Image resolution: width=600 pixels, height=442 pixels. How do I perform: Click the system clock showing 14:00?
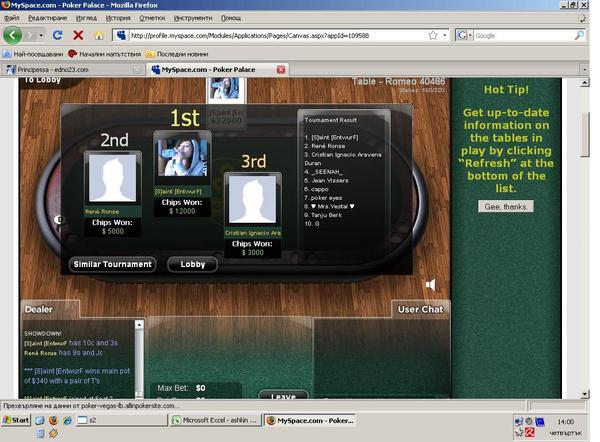[565, 422]
